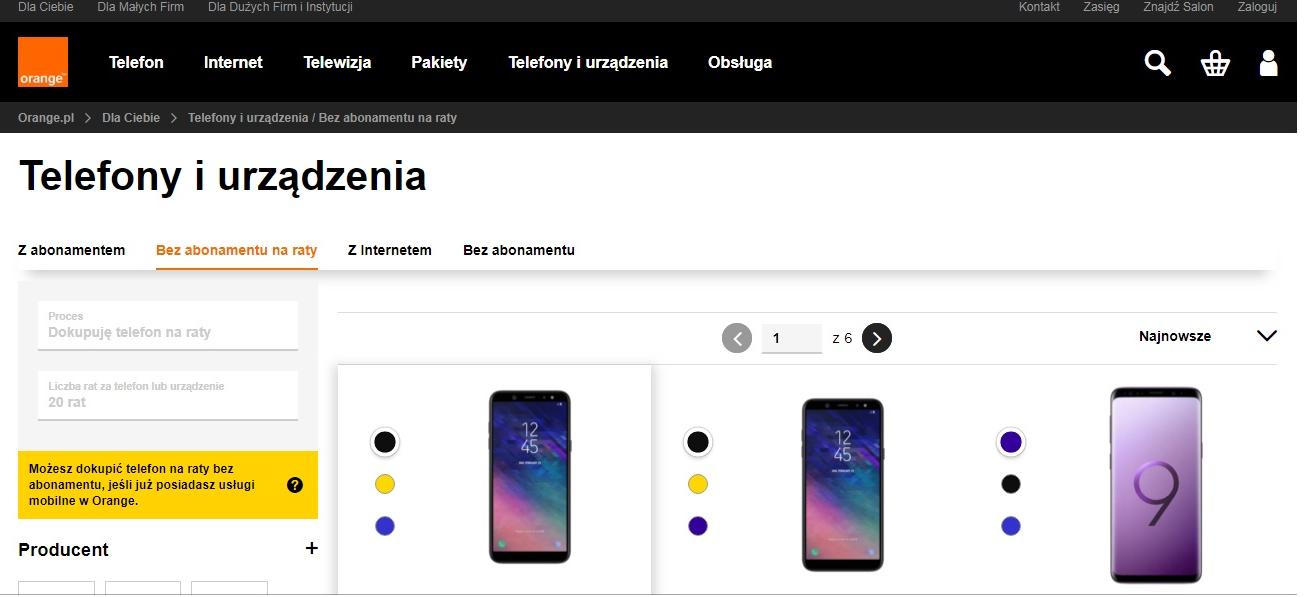Image resolution: width=1305 pixels, height=597 pixels.
Task: Click the user account icon
Action: click(x=1268, y=62)
